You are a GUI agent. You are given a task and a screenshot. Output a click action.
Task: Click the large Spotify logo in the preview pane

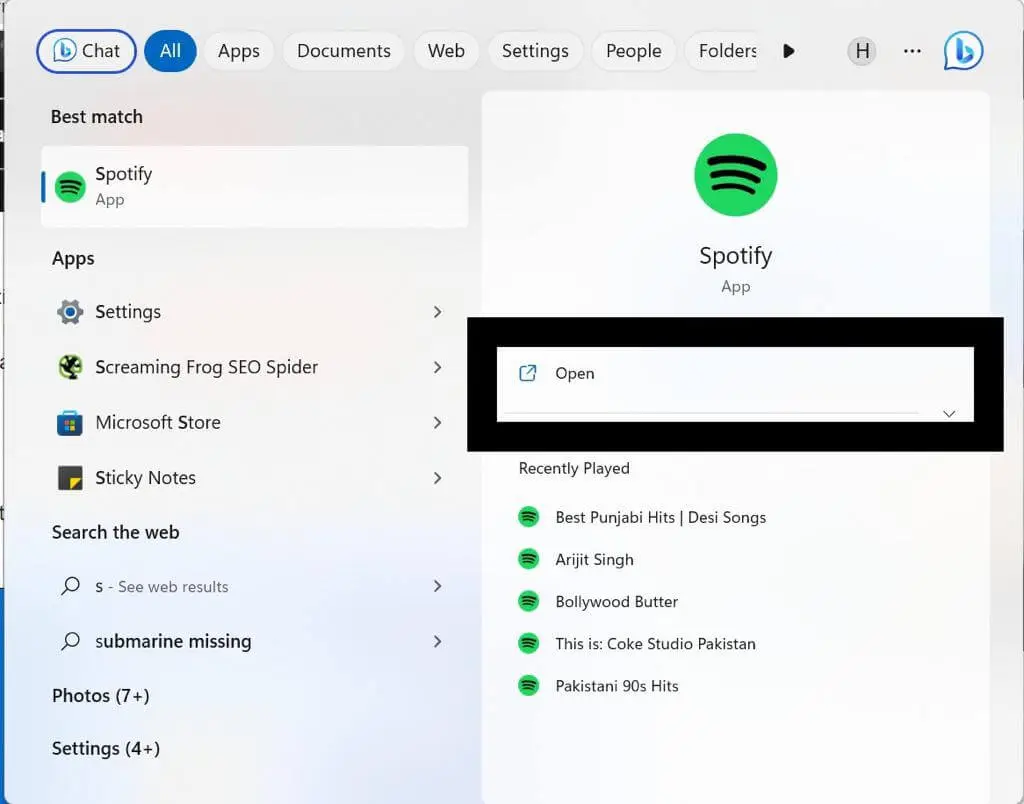click(735, 175)
